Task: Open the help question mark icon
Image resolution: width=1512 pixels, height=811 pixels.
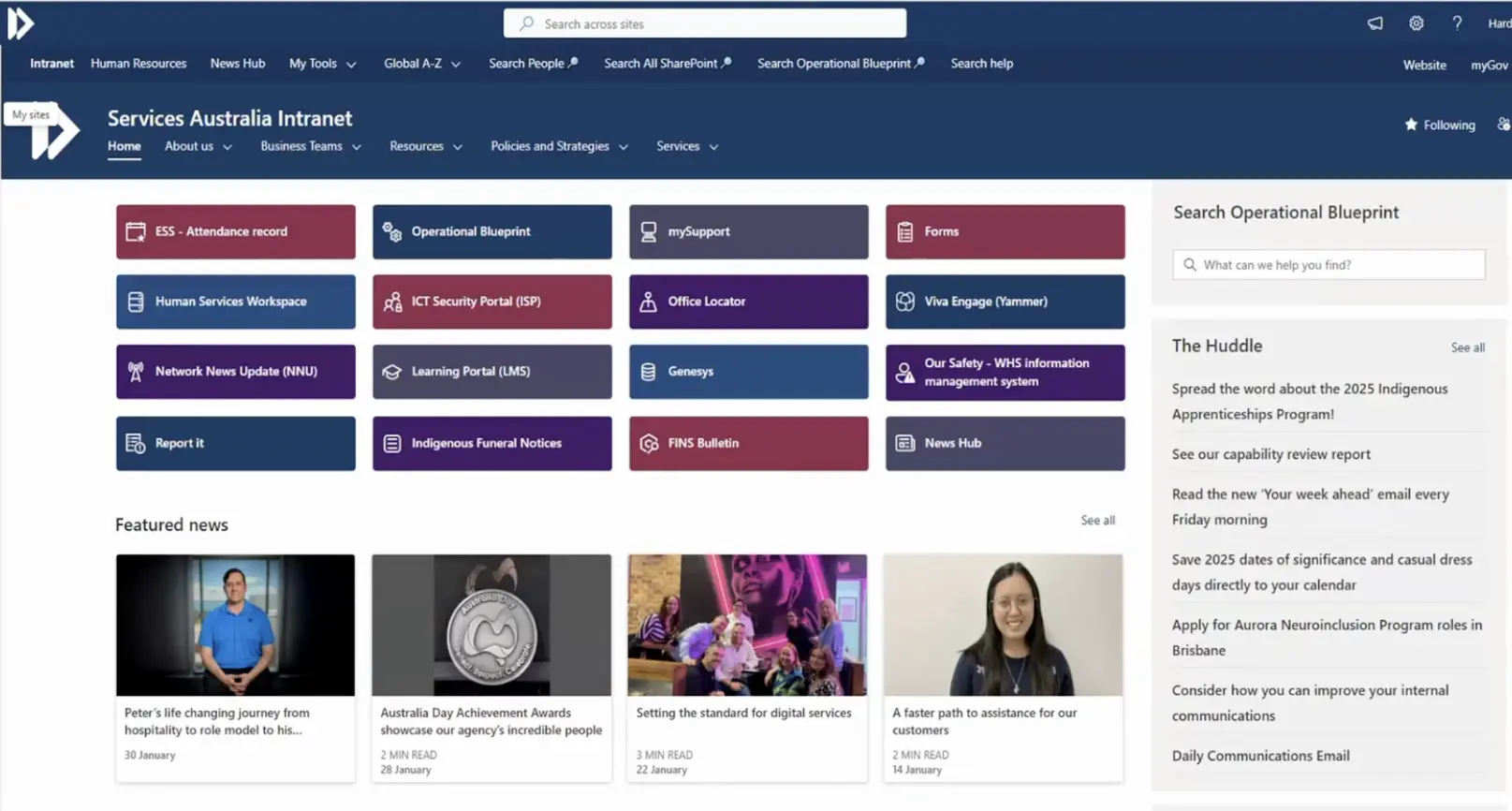Action: (1457, 23)
